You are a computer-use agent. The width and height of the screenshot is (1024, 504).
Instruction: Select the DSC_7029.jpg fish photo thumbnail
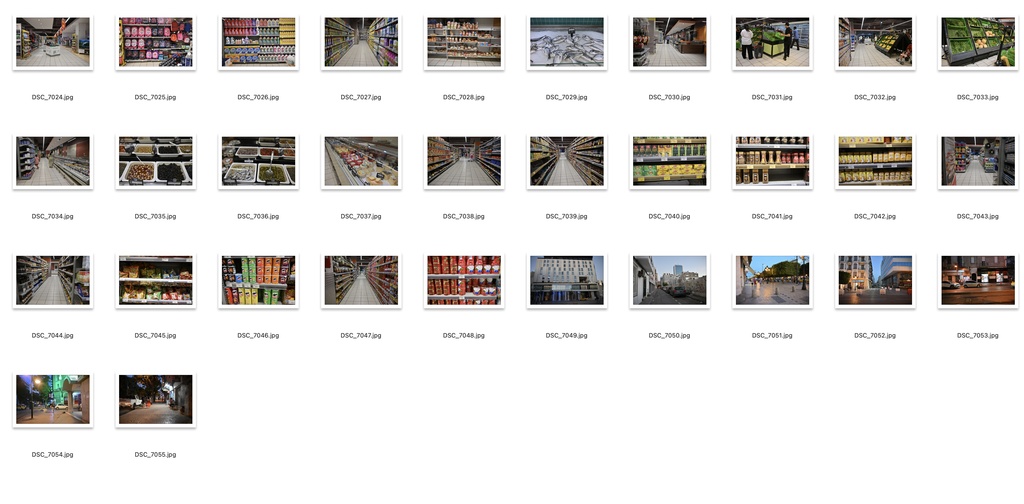point(567,42)
